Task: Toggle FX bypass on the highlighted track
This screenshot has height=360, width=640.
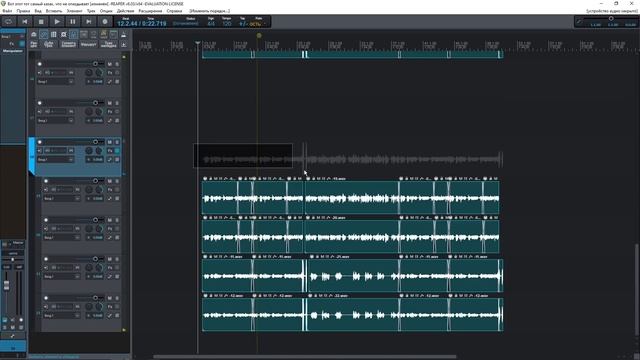Action: point(117,151)
